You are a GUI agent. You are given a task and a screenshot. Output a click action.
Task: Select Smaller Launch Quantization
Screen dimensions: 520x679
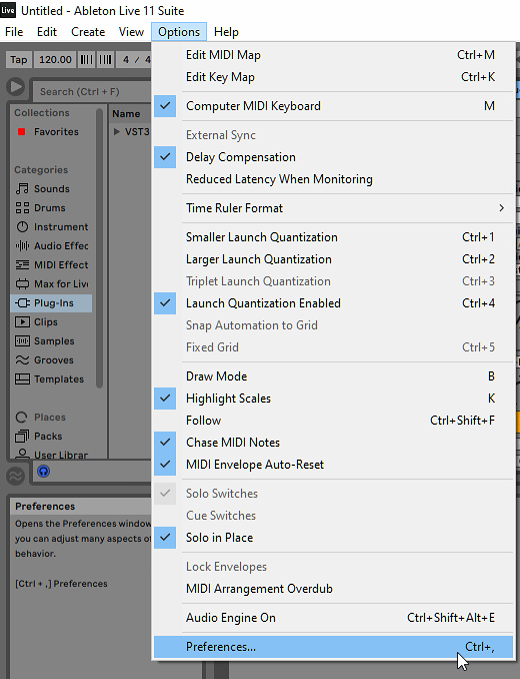(333, 237)
